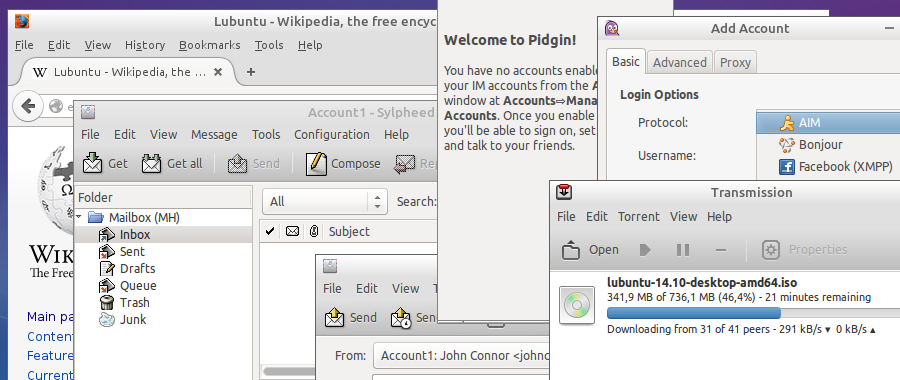Click the Main page Wikipedia link
This screenshot has width=900, height=380.
pyautogui.click(x=51, y=317)
